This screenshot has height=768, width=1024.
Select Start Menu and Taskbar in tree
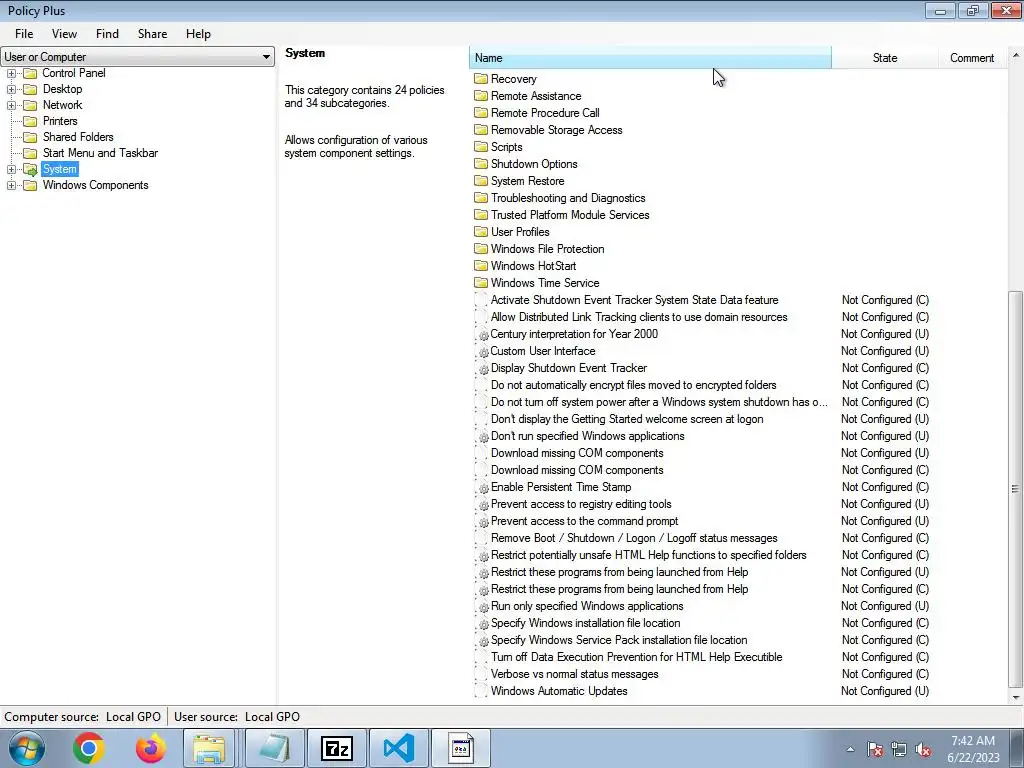100,153
